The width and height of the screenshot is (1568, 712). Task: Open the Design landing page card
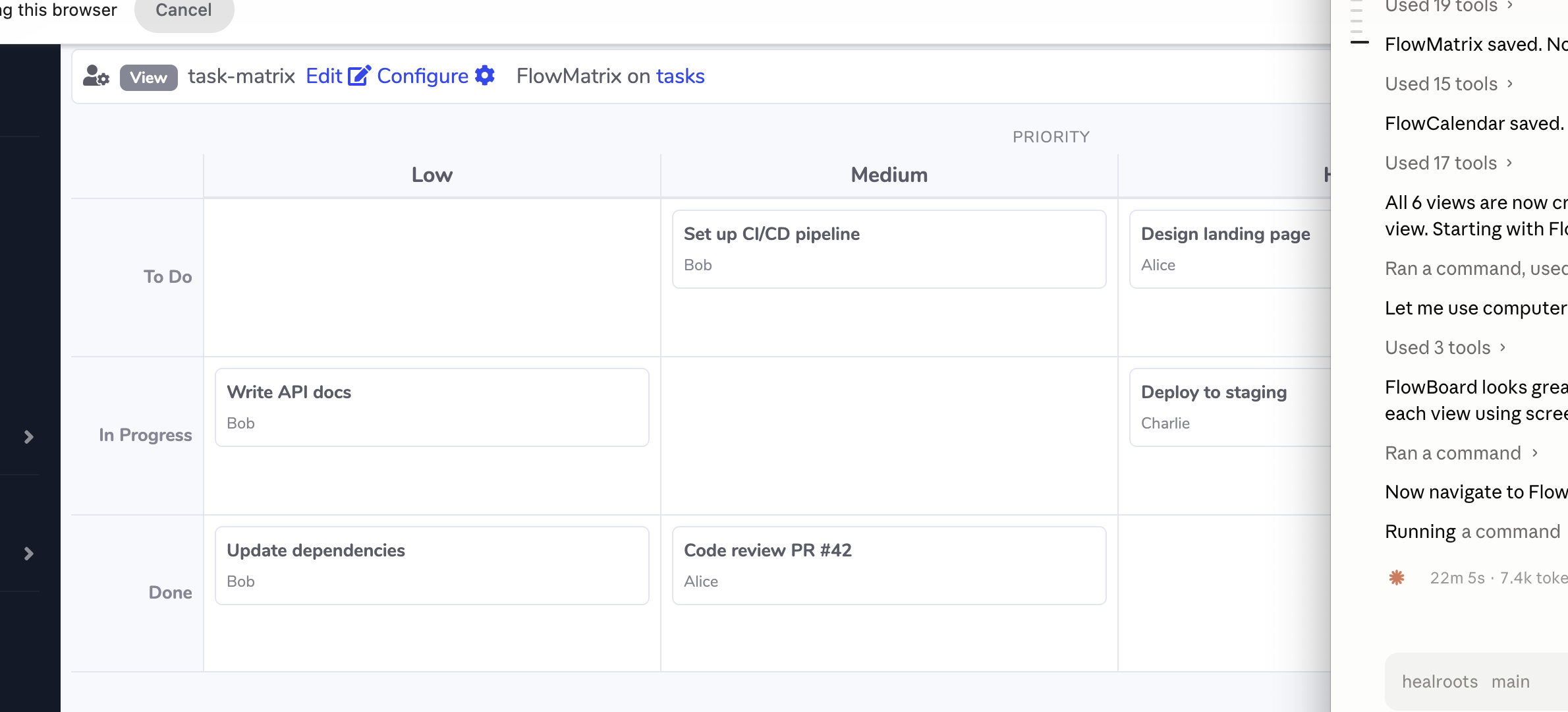click(1230, 249)
